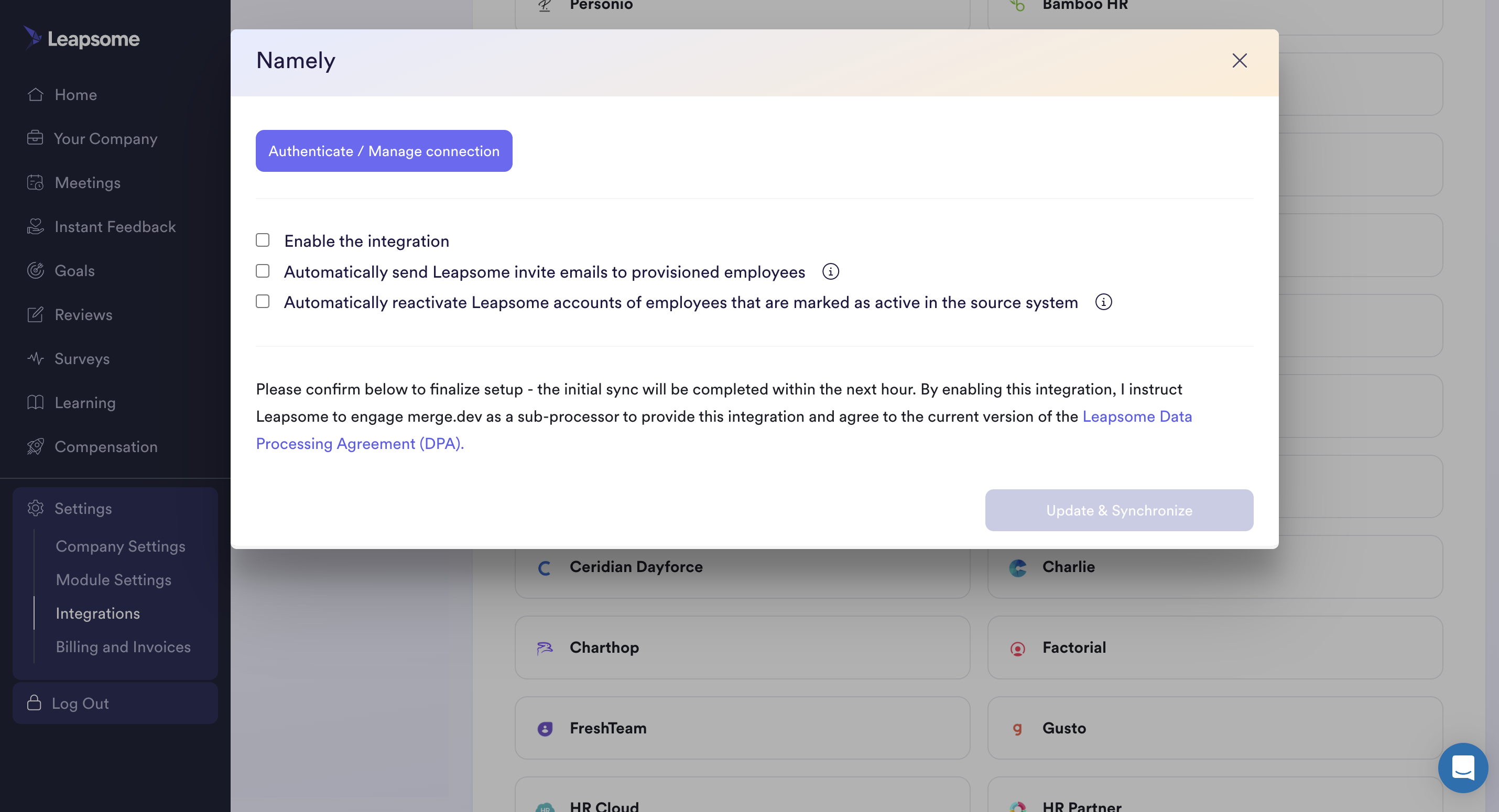This screenshot has height=812, width=1499.
Task: Show info about auto reactivating accounts
Action: (x=1103, y=302)
